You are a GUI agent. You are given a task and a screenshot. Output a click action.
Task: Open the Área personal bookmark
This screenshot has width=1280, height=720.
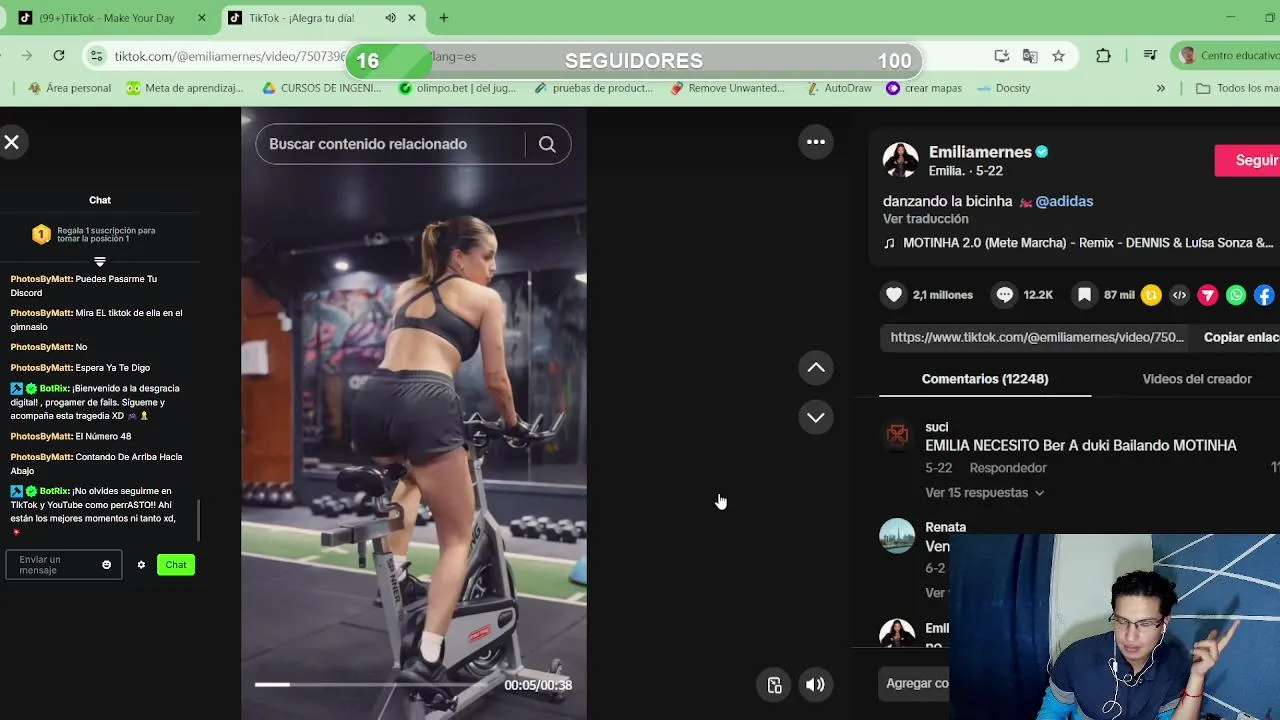click(69, 88)
